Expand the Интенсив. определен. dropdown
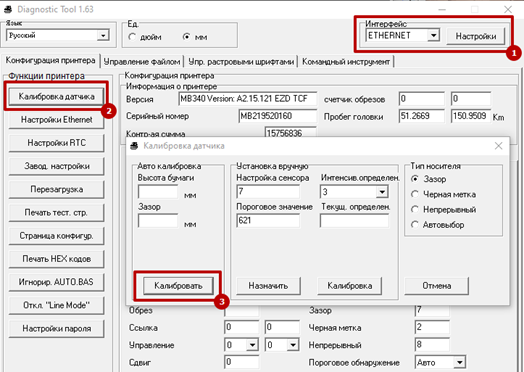 click(x=382, y=192)
